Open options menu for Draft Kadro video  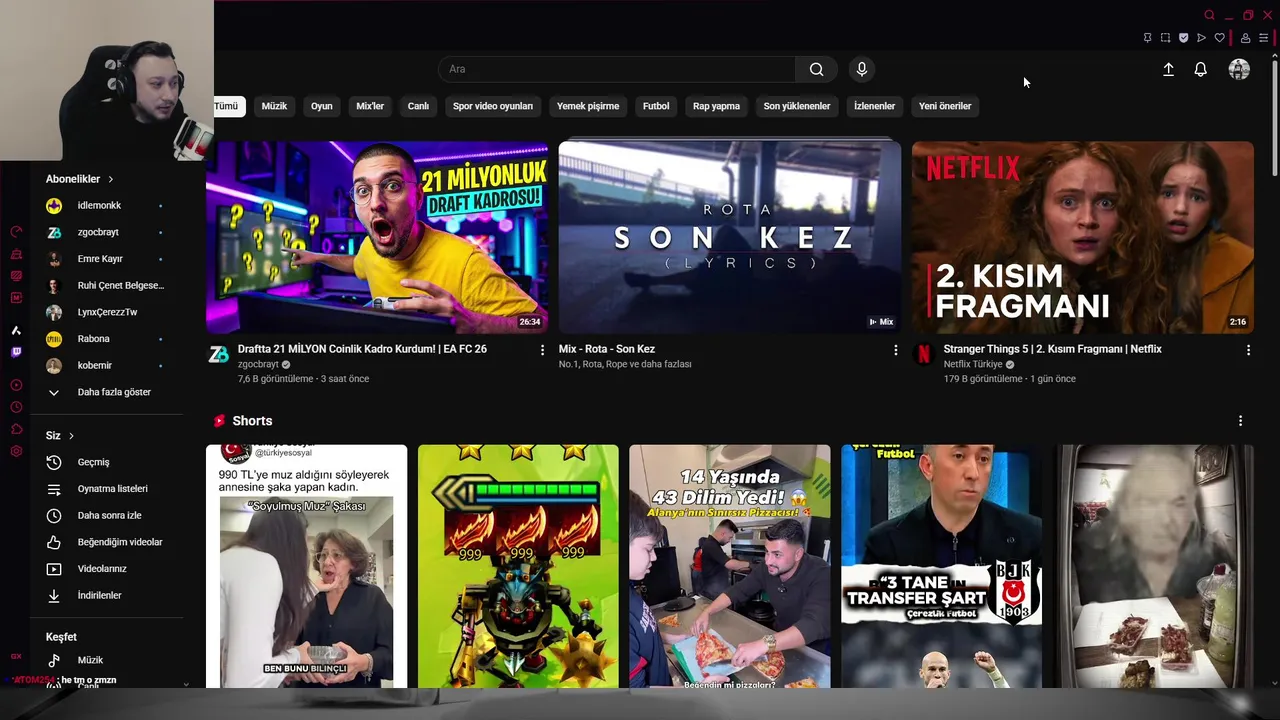543,350
